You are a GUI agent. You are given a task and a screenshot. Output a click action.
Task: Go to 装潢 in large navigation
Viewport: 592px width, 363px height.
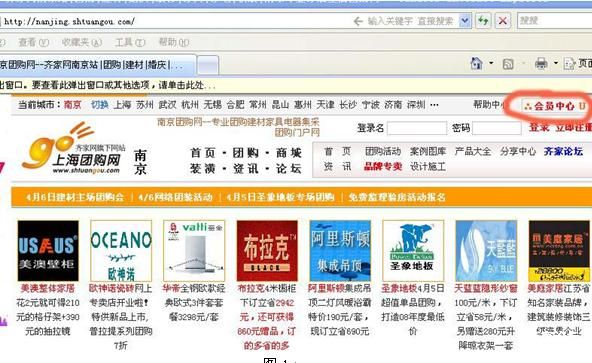coord(203,168)
